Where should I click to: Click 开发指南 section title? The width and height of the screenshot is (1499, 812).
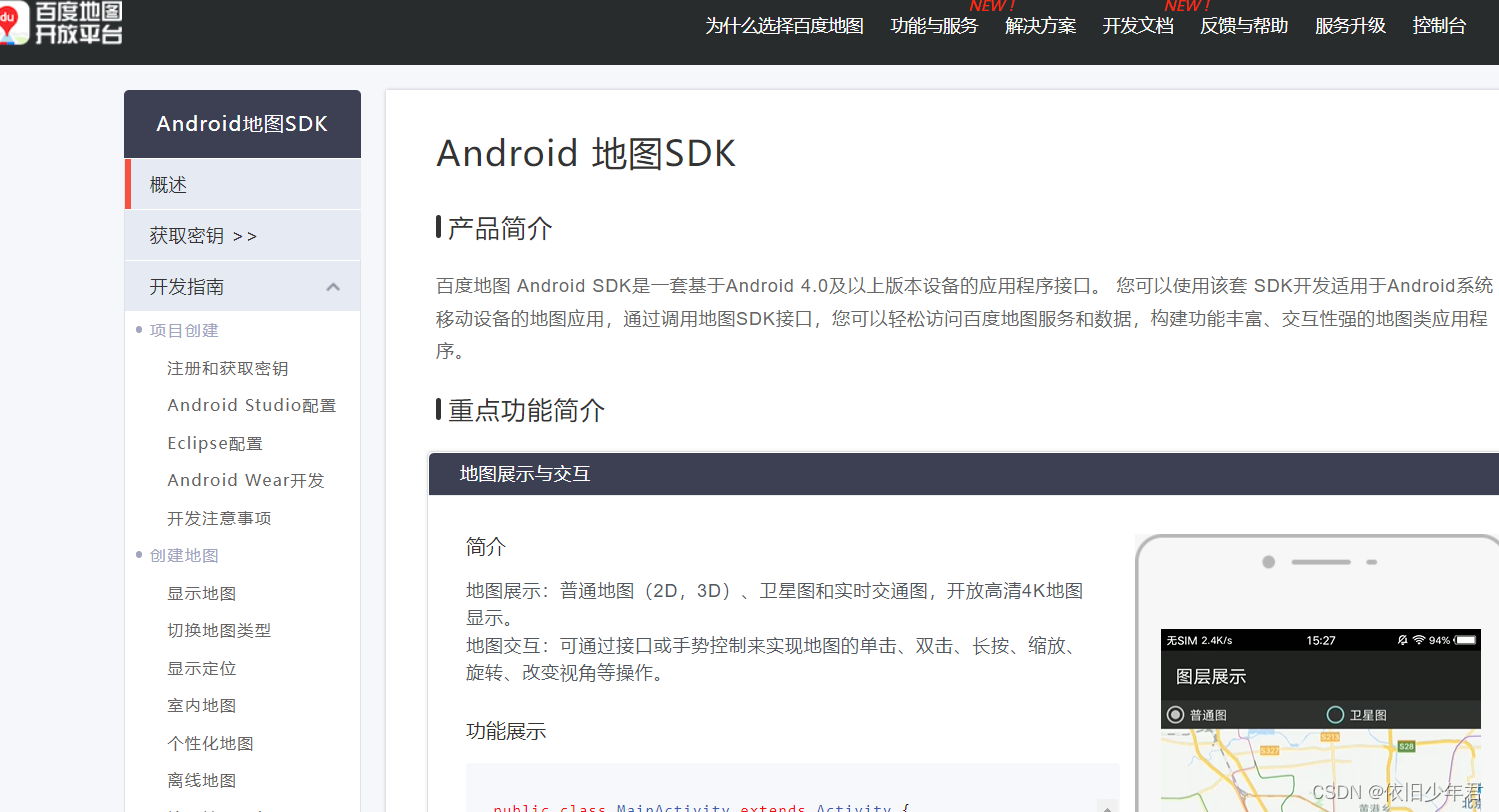[x=187, y=287]
